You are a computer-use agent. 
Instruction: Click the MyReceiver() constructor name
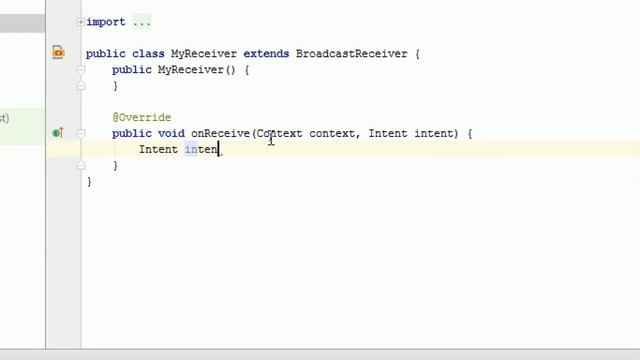click(x=197, y=70)
